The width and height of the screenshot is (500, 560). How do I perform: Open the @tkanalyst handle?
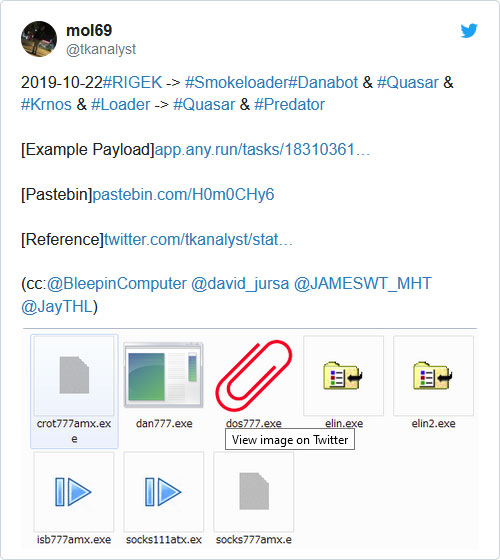pos(101,49)
